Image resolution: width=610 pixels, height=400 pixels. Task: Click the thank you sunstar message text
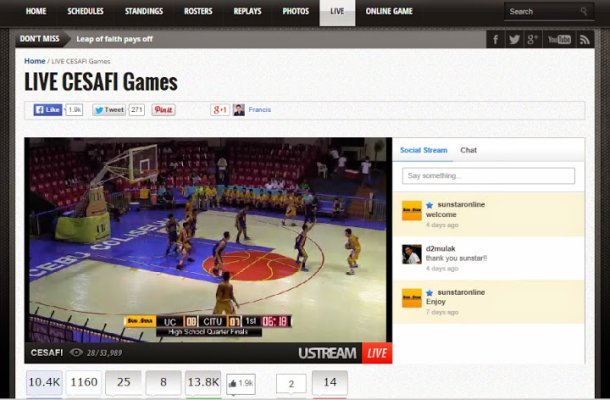[456, 258]
